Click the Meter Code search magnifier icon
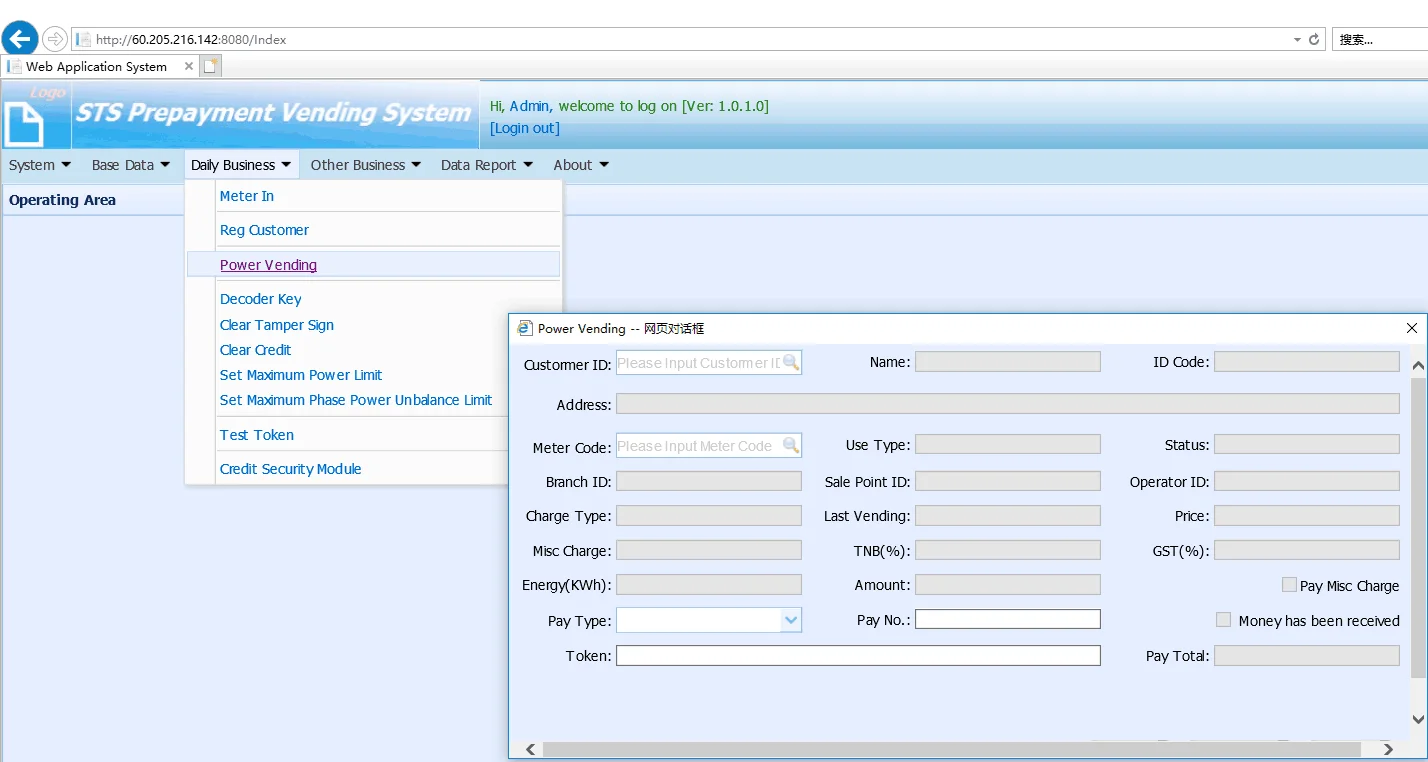This screenshot has width=1428, height=762. [790, 445]
